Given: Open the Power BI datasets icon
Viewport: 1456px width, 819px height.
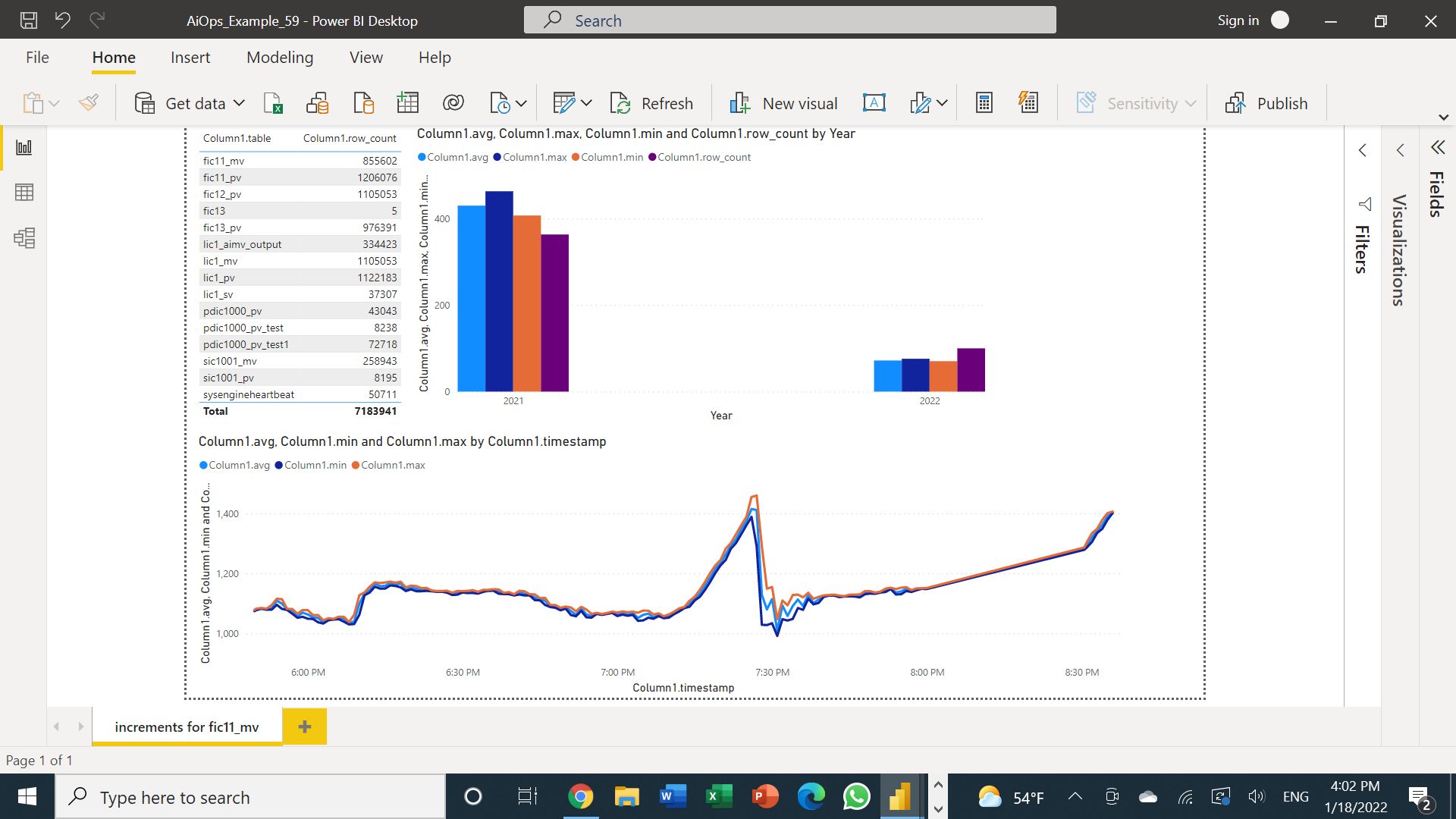Looking at the screenshot, I should point(318,103).
